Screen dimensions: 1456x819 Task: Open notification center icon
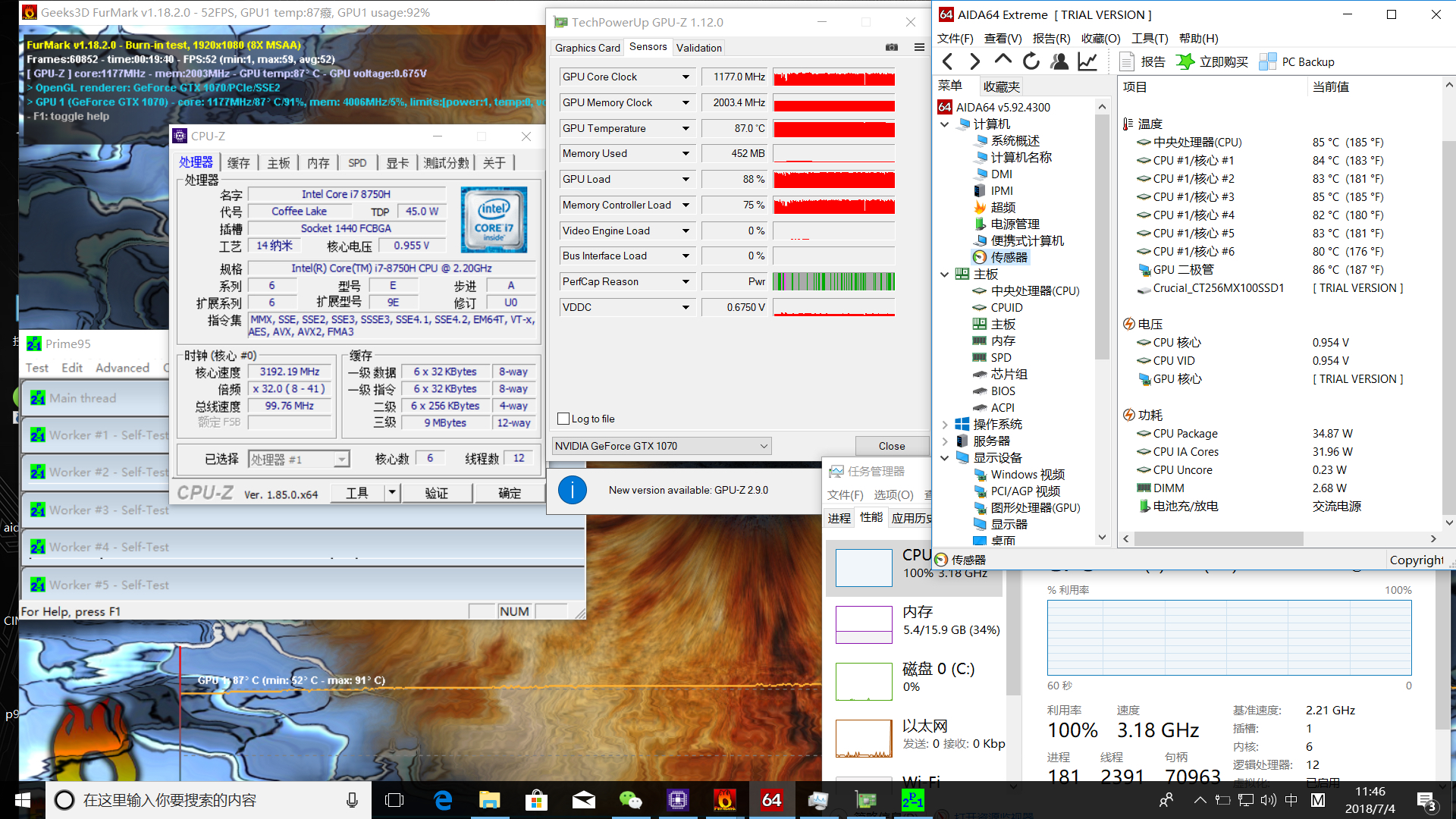tap(1426, 800)
